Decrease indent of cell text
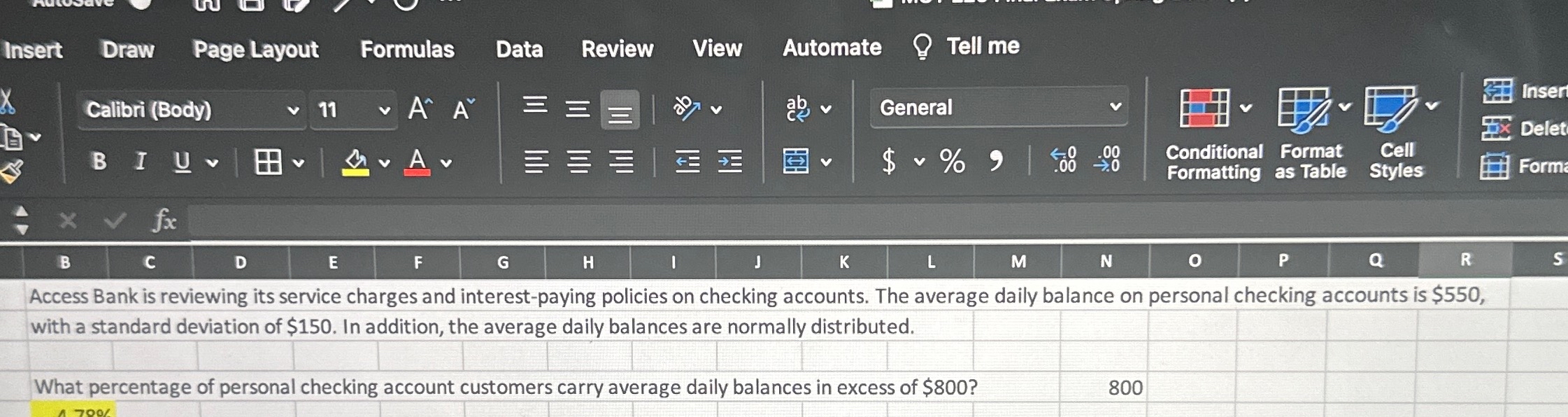The image size is (1568, 417). pyautogui.click(x=687, y=162)
